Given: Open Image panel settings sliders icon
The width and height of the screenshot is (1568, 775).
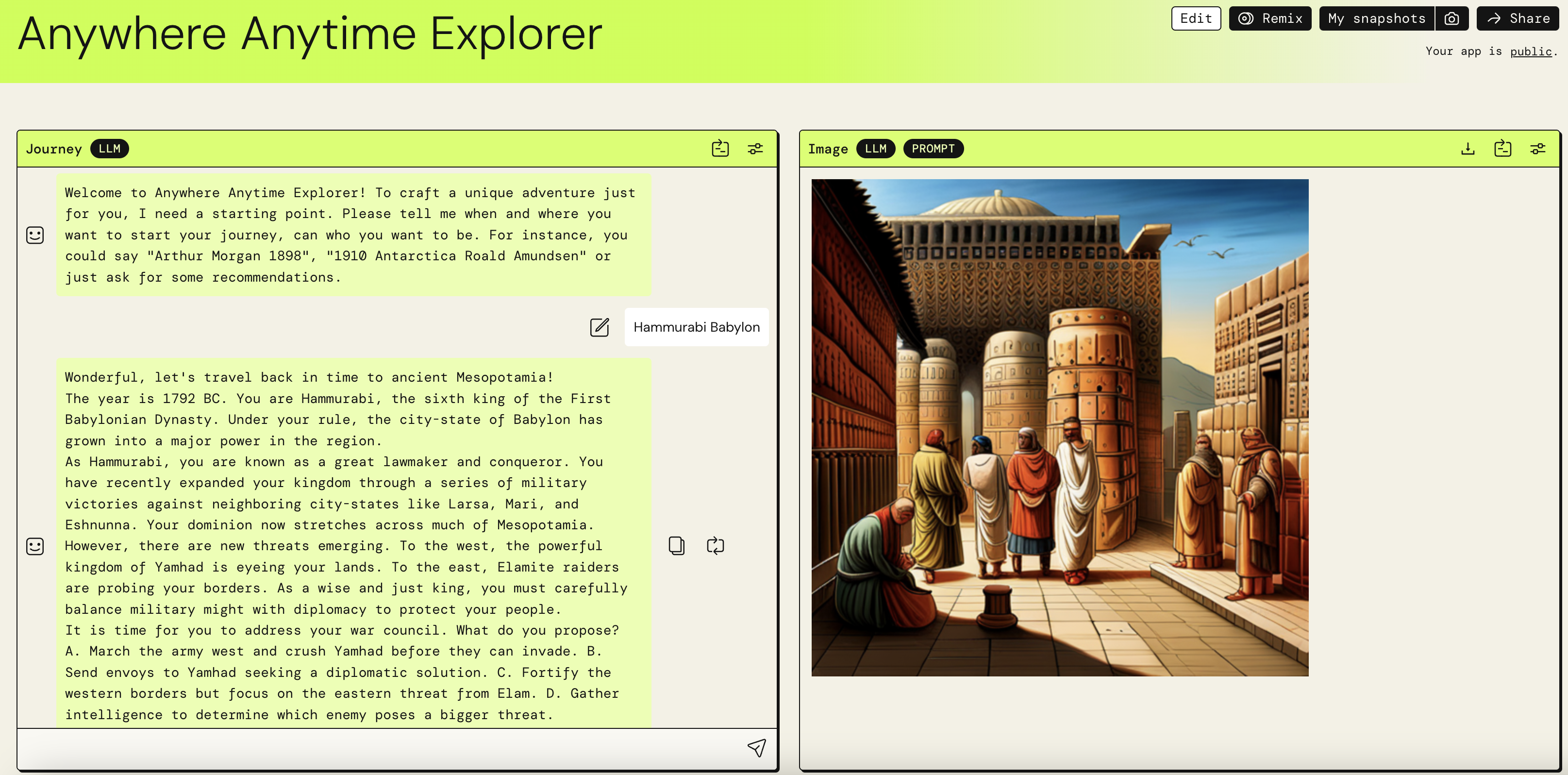Looking at the screenshot, I should click(1537, 149).
